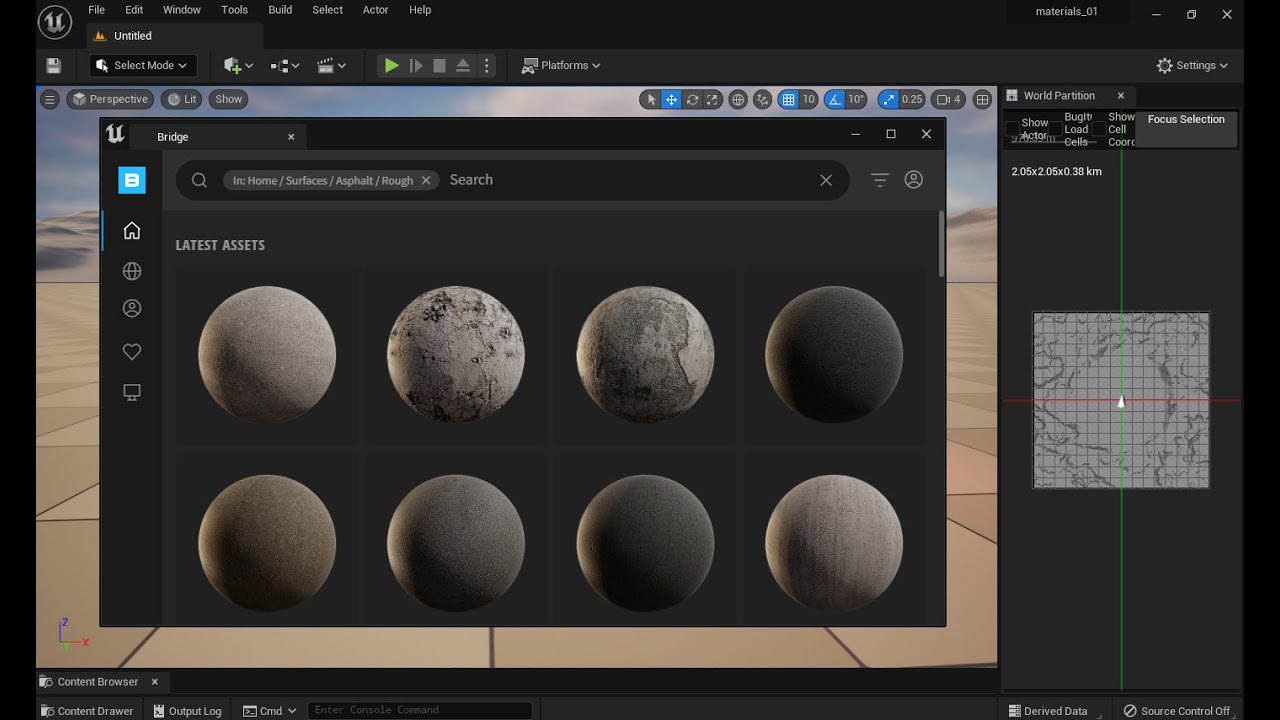Image resolution: width=1280 pixels, height=720 pixels.
Task: Open the Bridge filter options icon
Action: point(879,180)
